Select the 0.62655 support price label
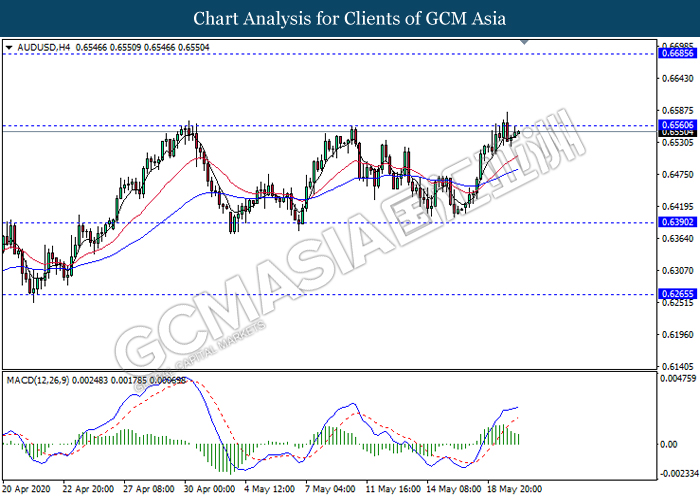 click(677, 294)
